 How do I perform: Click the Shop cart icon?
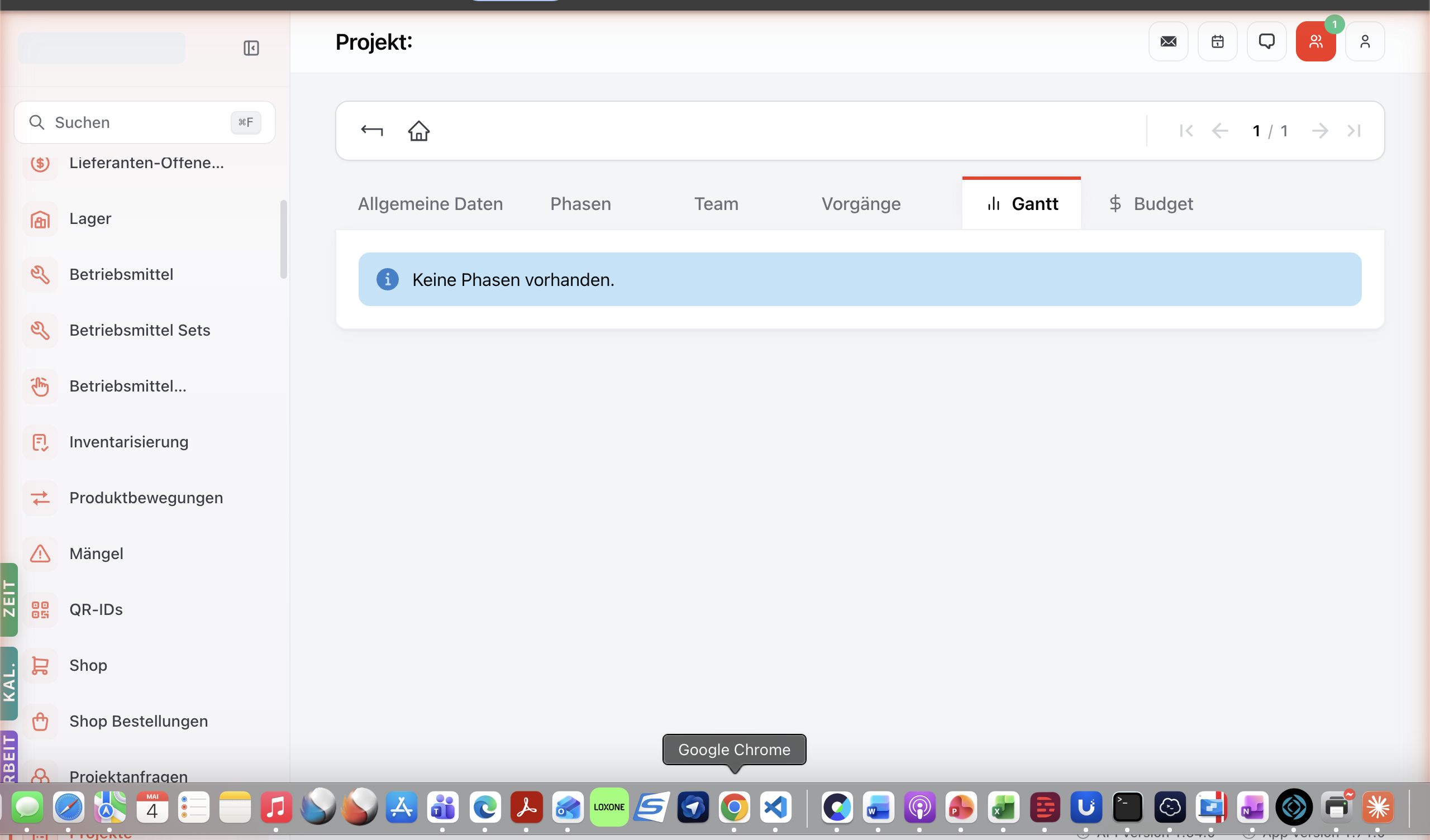pyautogui.click(x=40, y=666)
